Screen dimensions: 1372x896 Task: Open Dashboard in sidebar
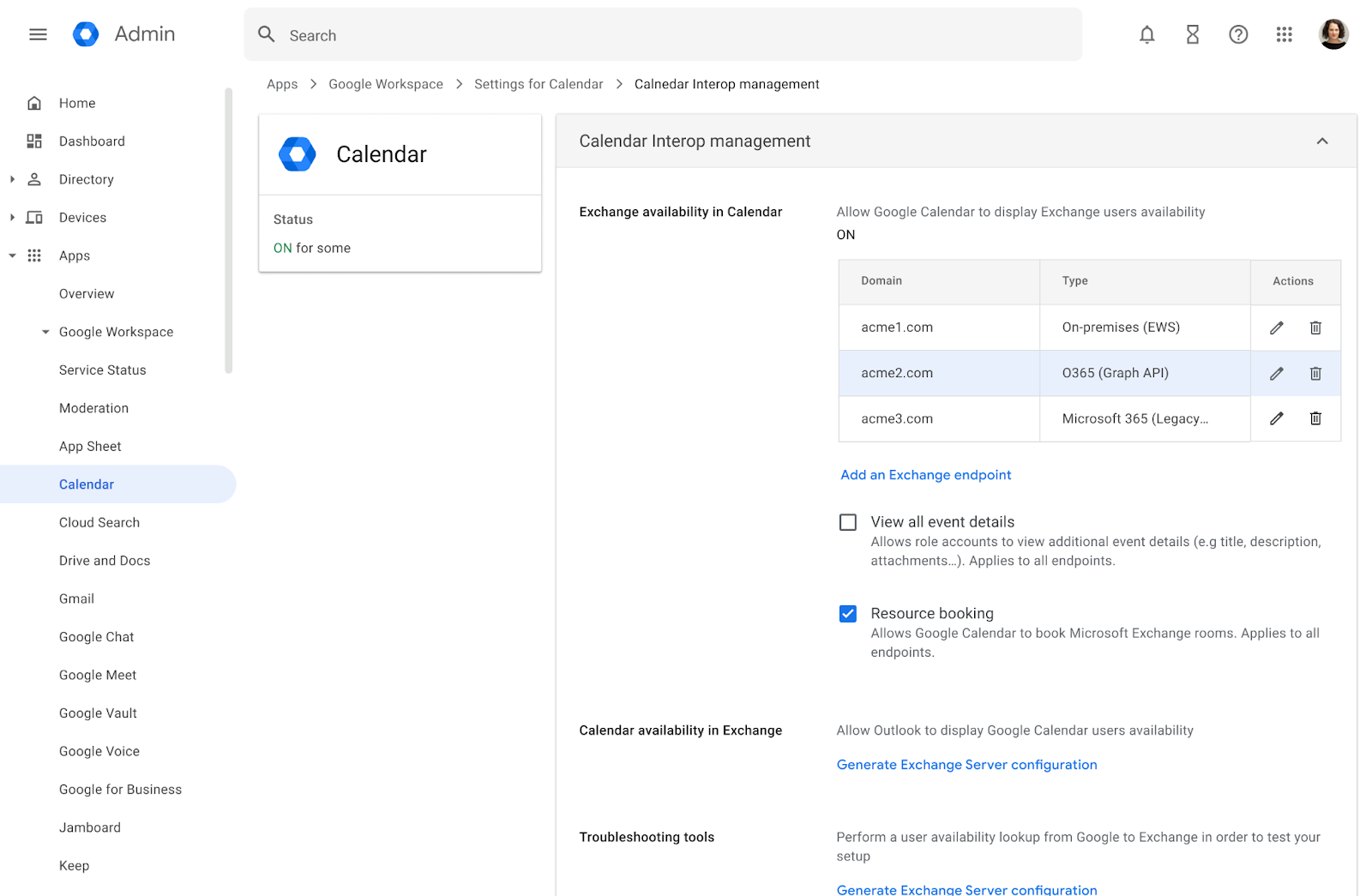coord(92,141)
